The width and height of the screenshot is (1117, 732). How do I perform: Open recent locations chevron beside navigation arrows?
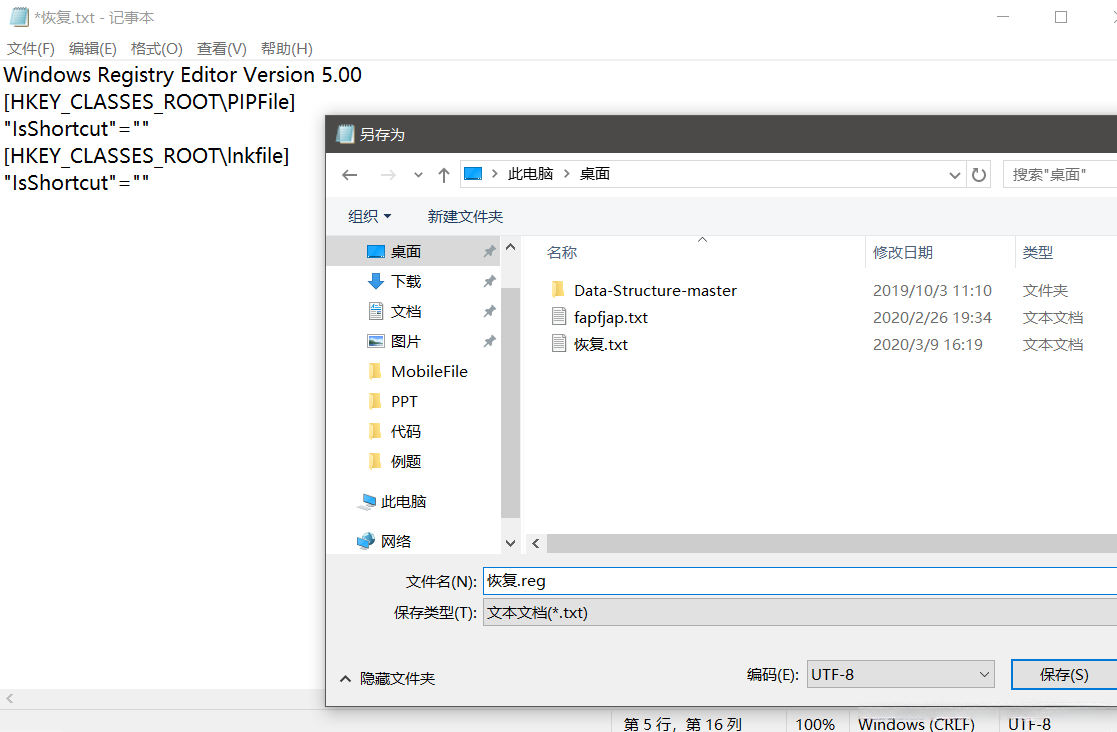418,175
